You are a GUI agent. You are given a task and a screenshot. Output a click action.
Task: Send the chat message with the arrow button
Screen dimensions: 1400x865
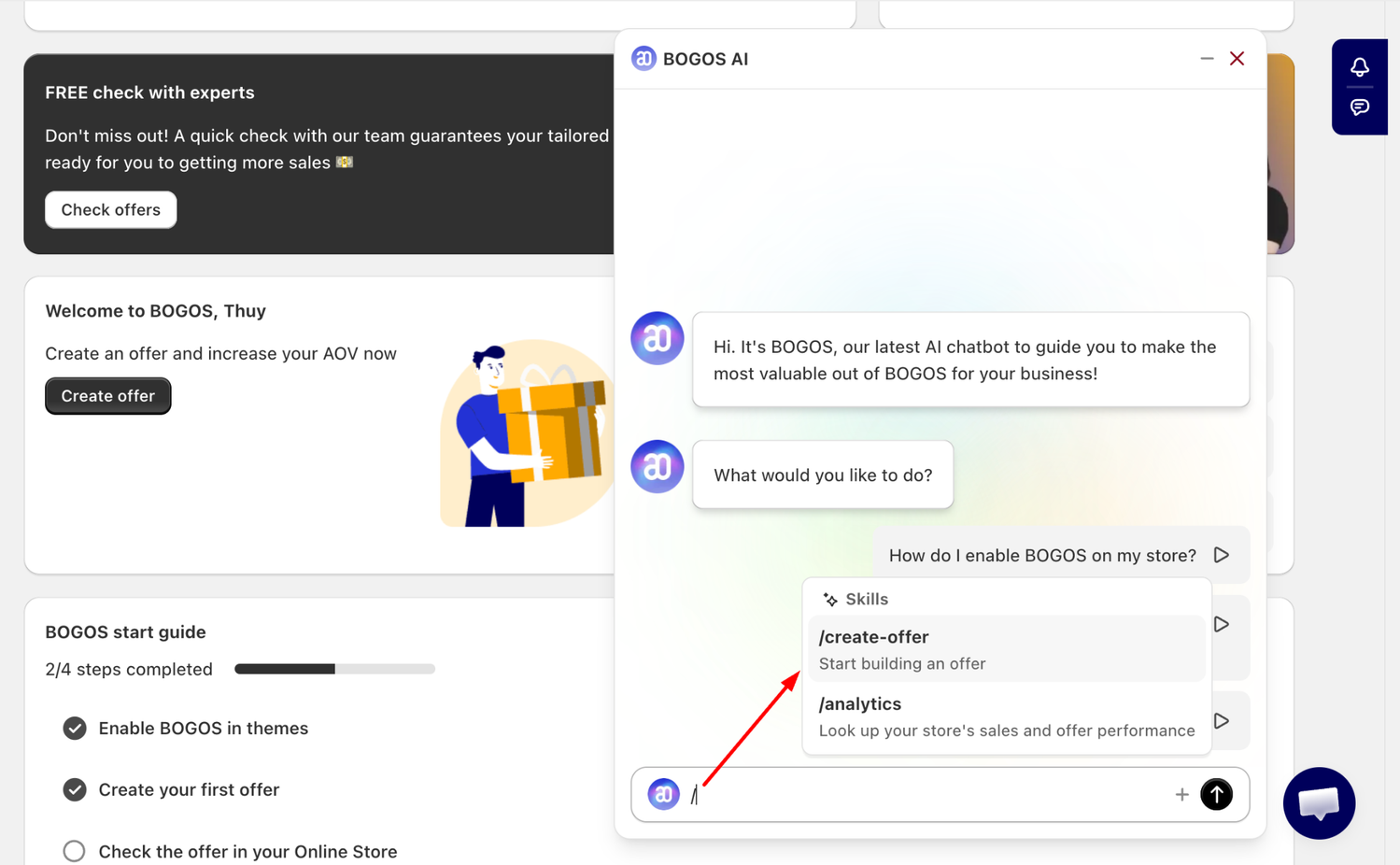point(1216,794)
